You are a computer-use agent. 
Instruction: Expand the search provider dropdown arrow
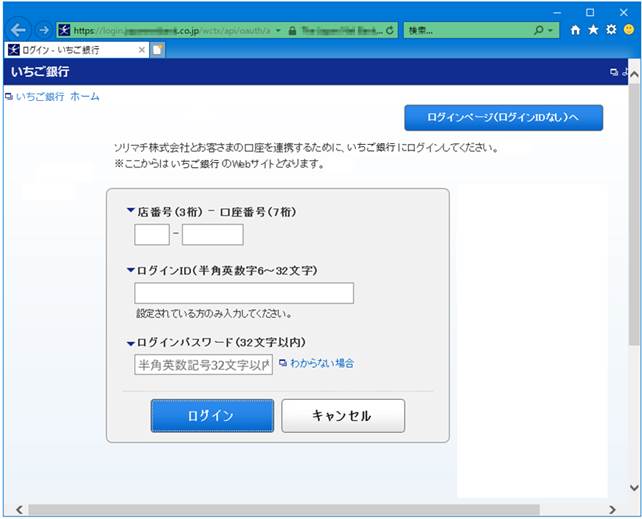550,30
